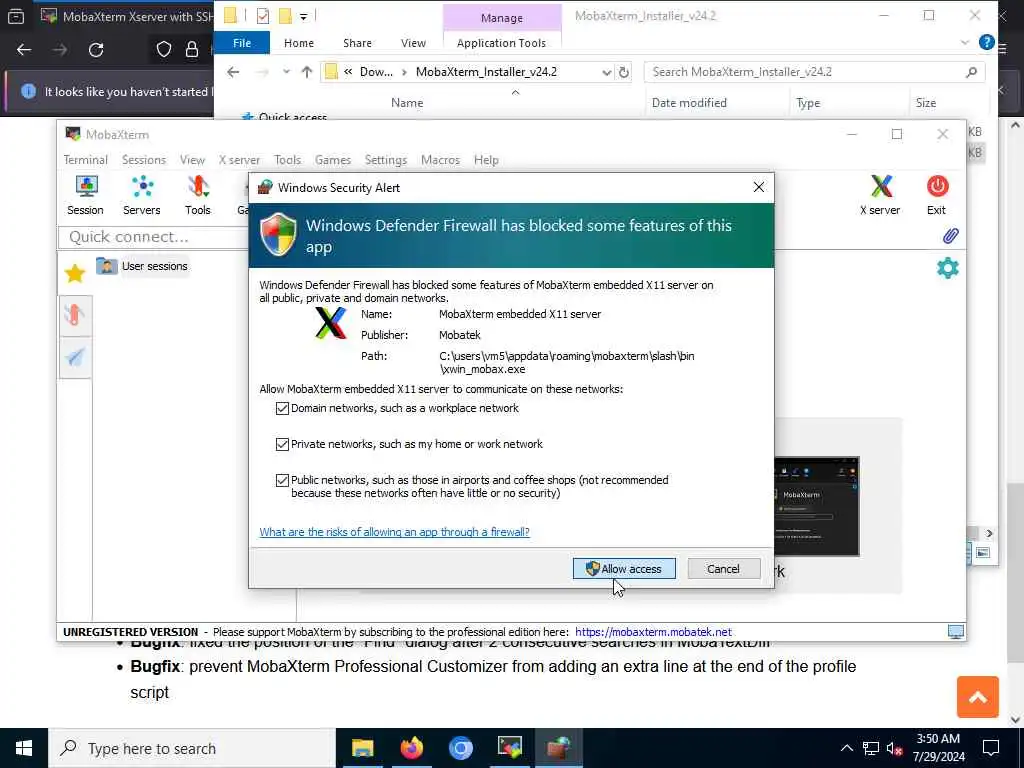This screenshot has width=1024, height=768.
Task: Select the Tools sidebar tab with knife icon
Action: 75,315
